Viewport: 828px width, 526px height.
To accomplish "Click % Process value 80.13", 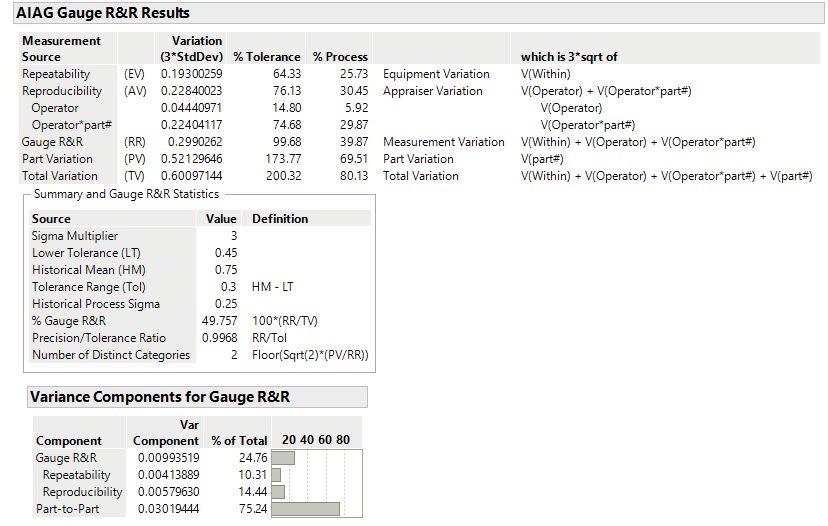I will (x=354, y=175).
